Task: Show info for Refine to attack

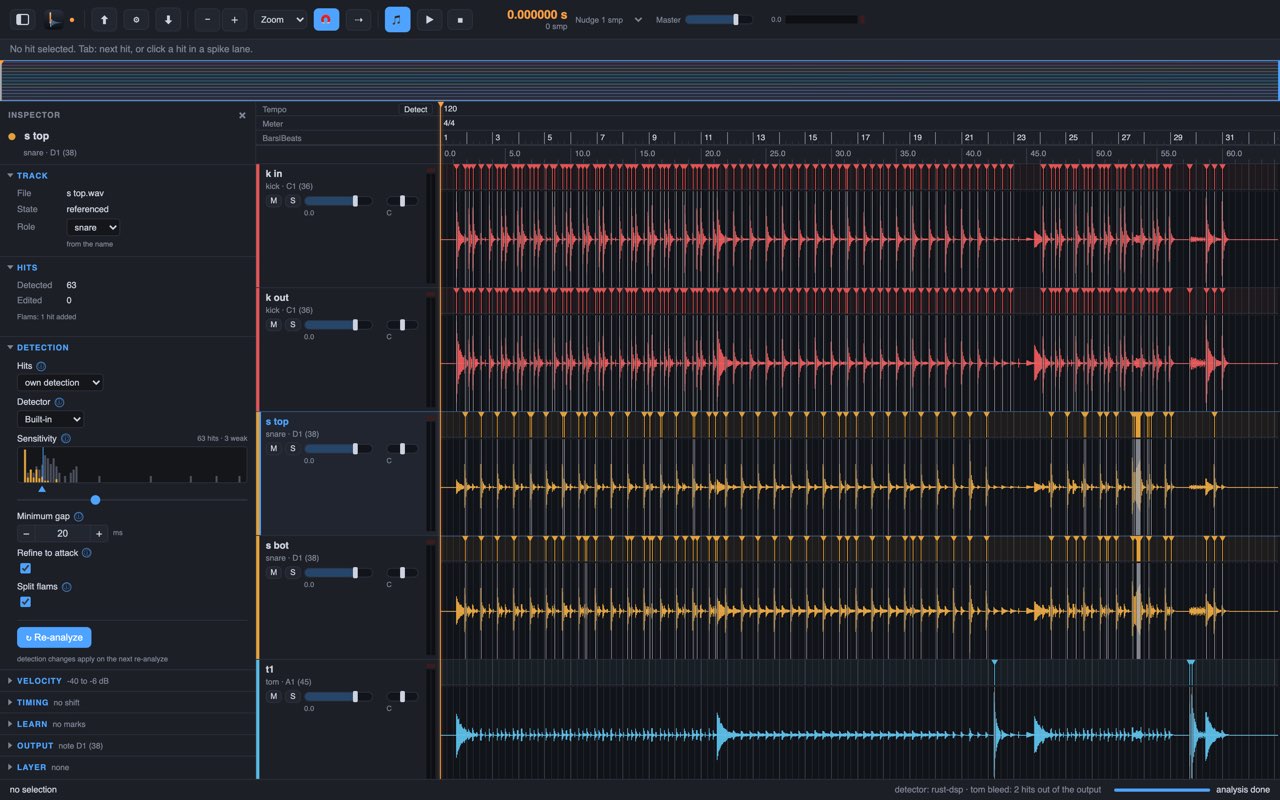Action: 87,553
